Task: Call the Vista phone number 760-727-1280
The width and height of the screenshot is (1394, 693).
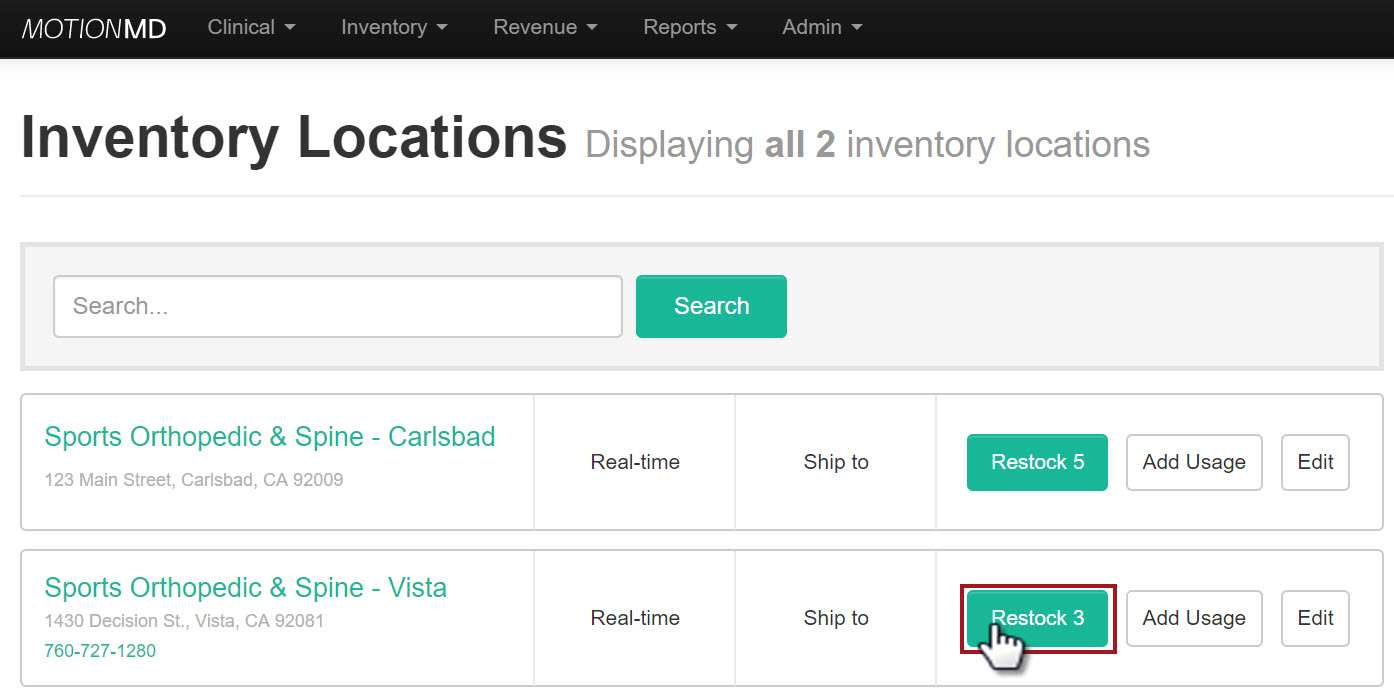Action: click(x=100, y=650)
